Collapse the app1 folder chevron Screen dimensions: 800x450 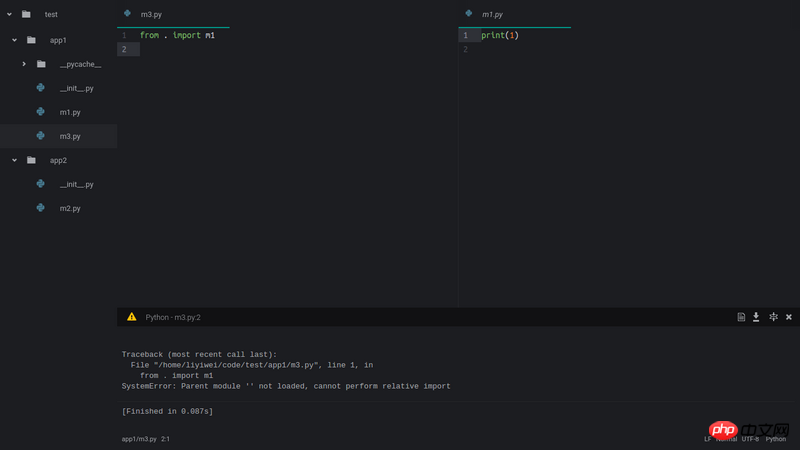coord(15,40)
